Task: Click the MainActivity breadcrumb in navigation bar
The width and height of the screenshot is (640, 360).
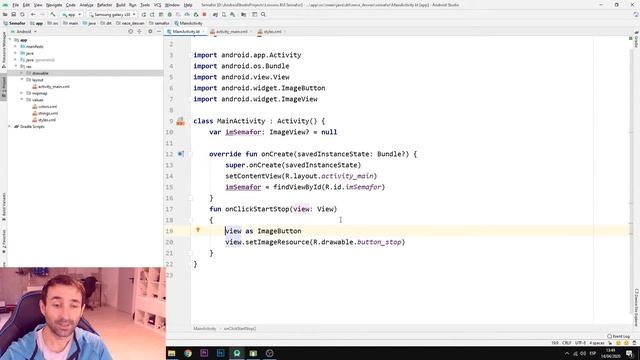Action: click(189, 23)
